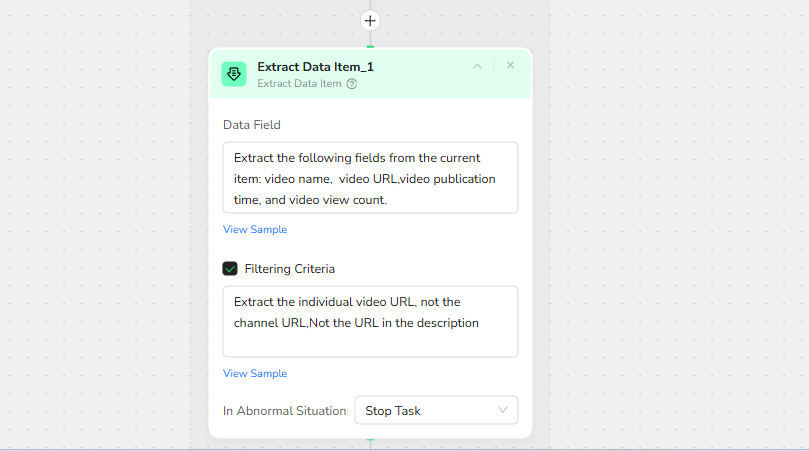Focus the Filtering Criteria text box

coord(370,321)
